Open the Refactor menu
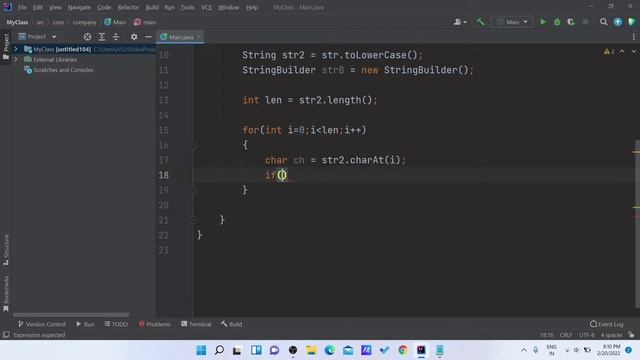 point(128,7)
